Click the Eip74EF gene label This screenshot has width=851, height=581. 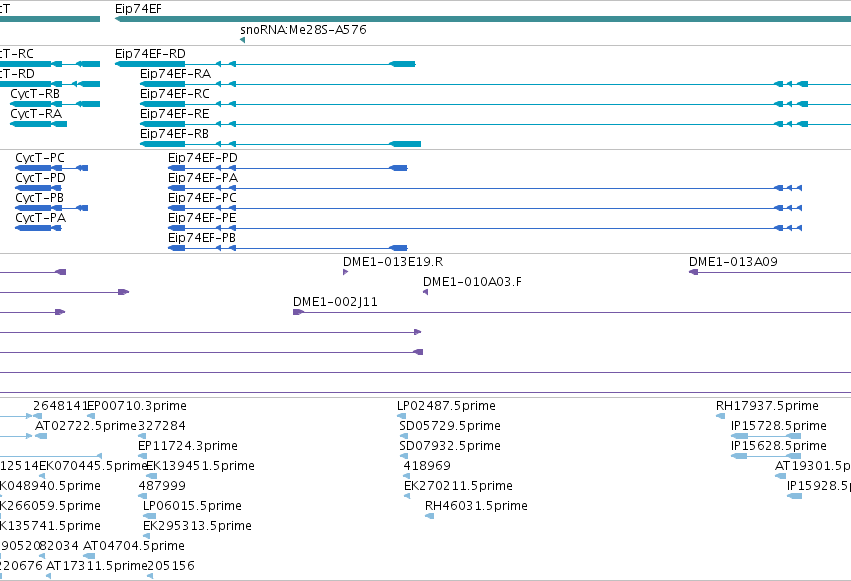pyautogui.click(x=138, y=9)
